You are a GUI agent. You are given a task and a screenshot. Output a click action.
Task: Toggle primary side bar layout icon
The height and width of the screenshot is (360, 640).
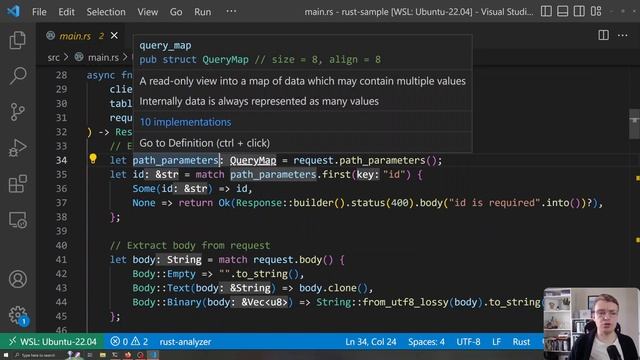tap(546, 11)
